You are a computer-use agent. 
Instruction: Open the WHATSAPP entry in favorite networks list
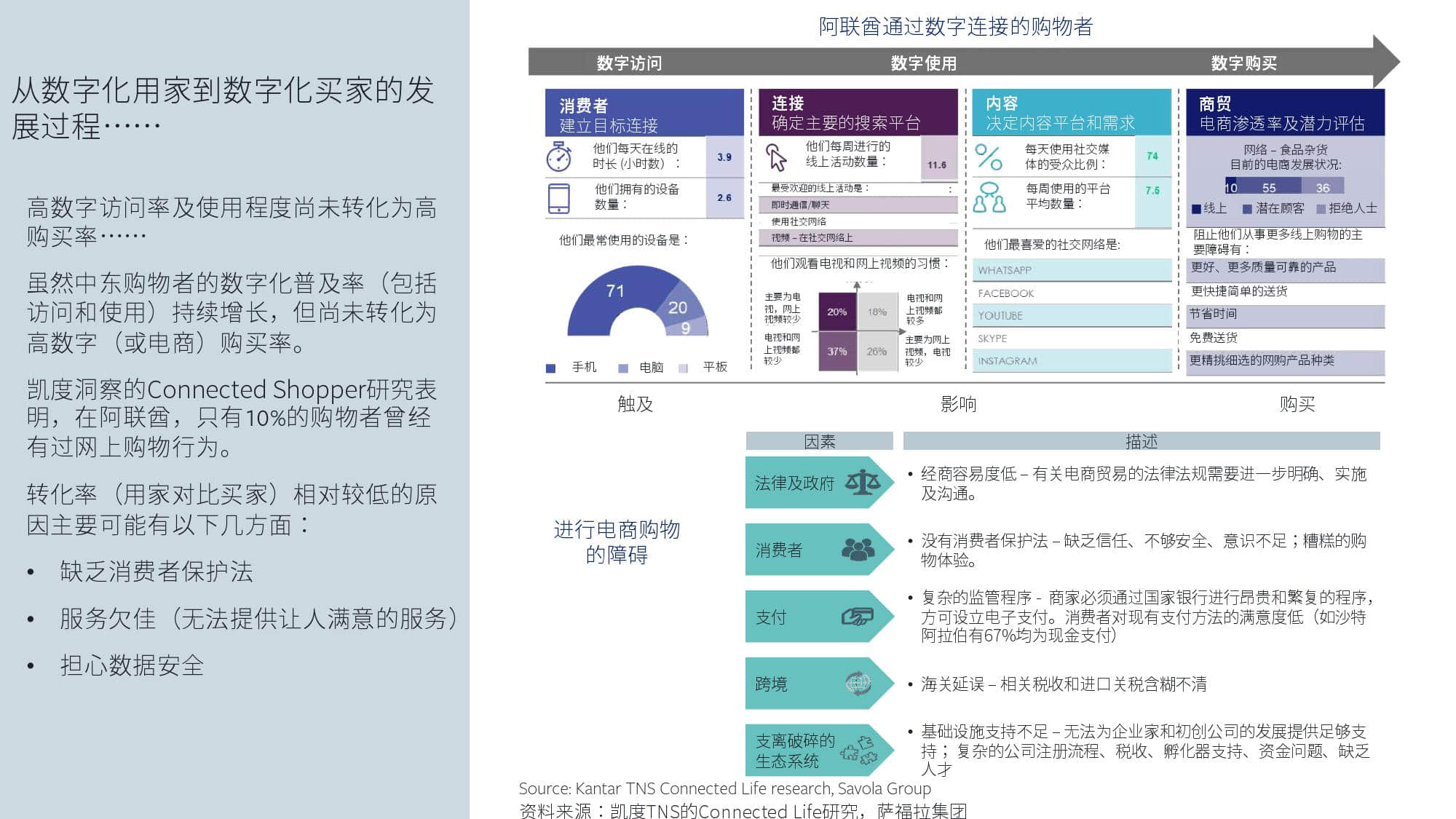tap(1070, 269)
